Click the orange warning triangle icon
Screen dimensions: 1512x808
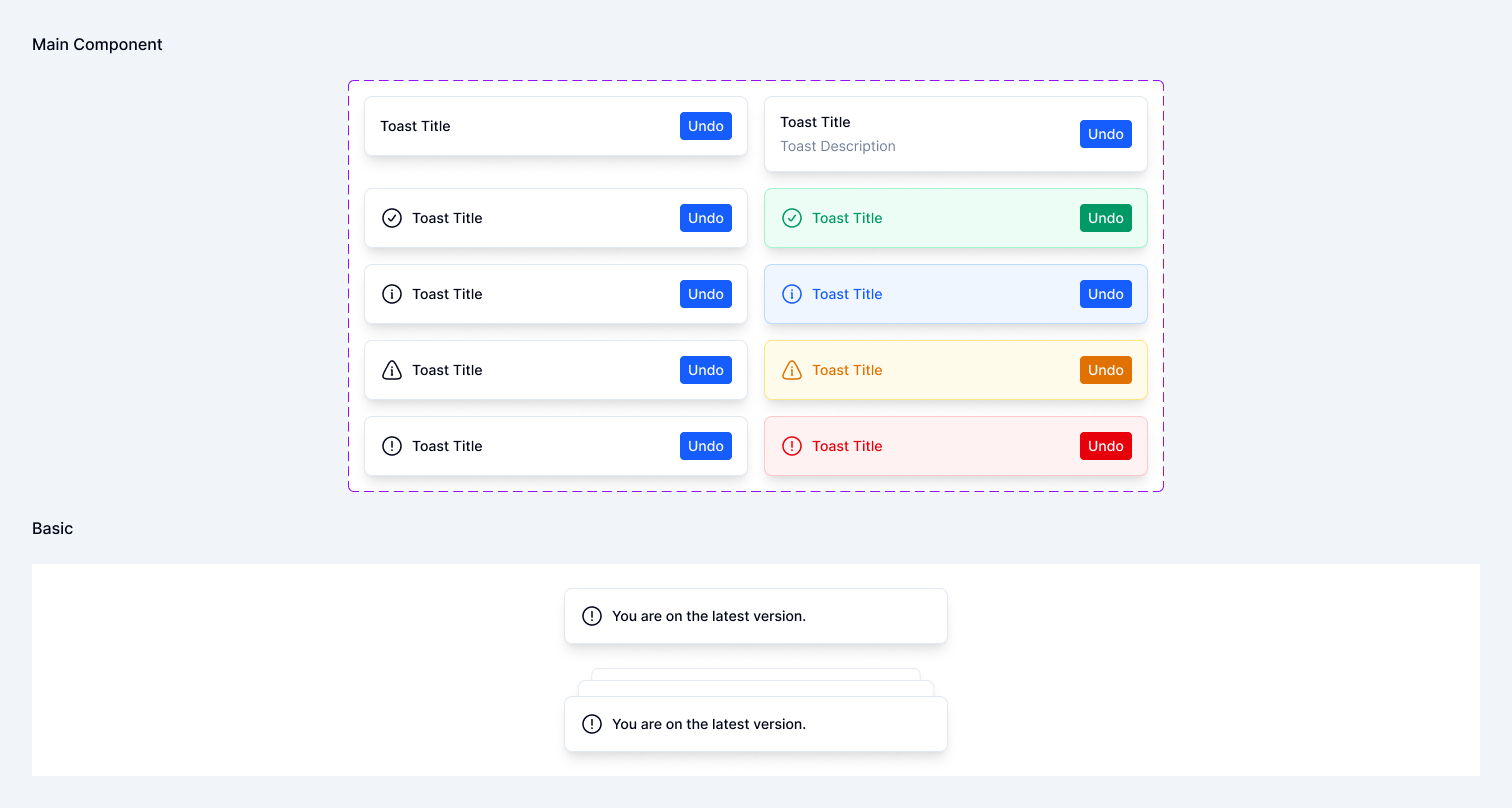[x=792, y=370]
